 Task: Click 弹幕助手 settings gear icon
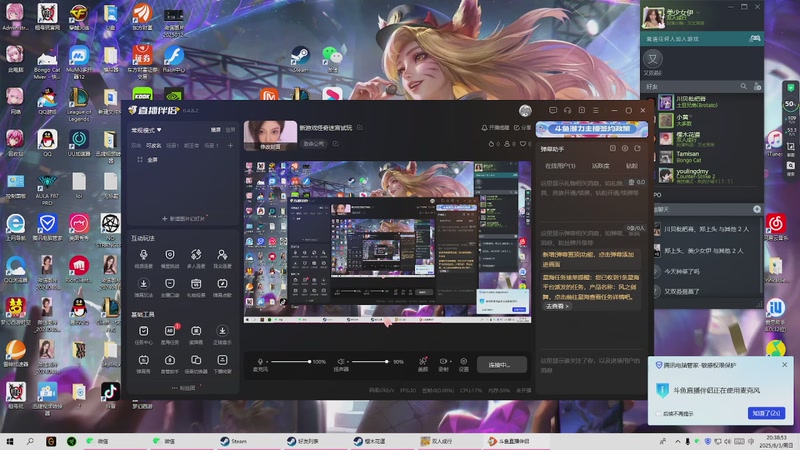point(625,148)
